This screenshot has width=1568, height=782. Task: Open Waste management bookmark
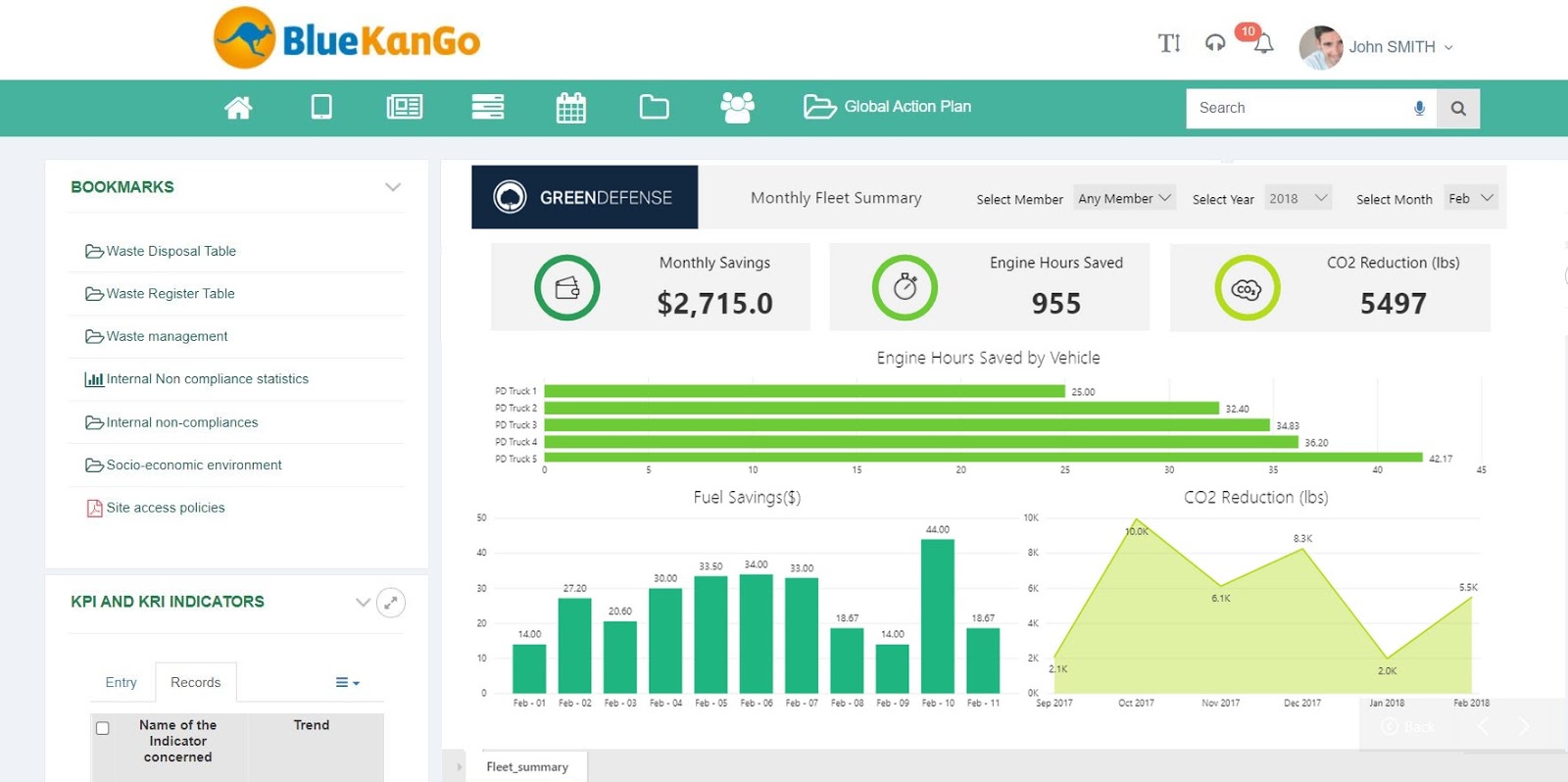pos(167,336)
